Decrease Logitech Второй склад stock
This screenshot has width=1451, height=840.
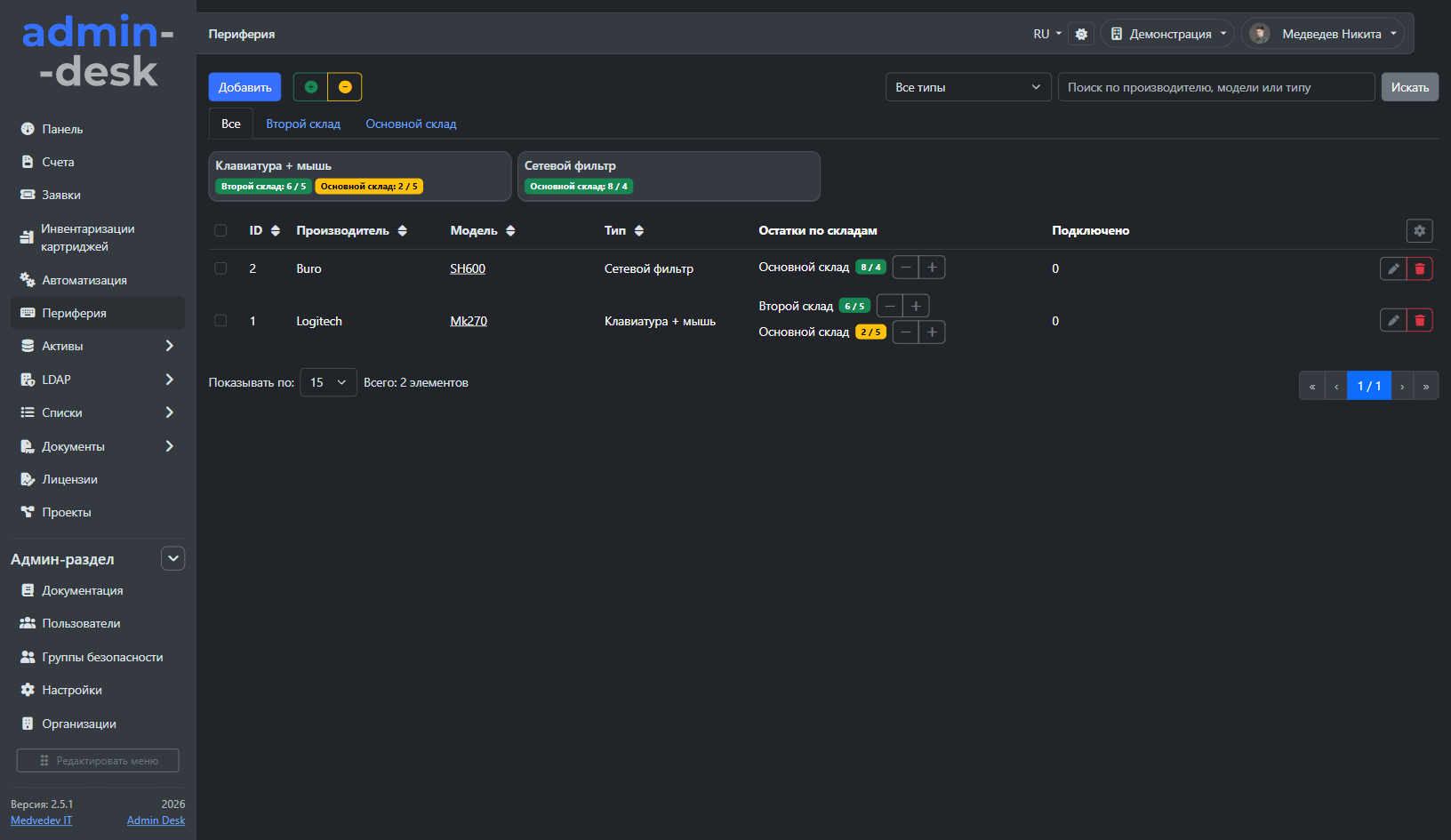tap(890, 307)
